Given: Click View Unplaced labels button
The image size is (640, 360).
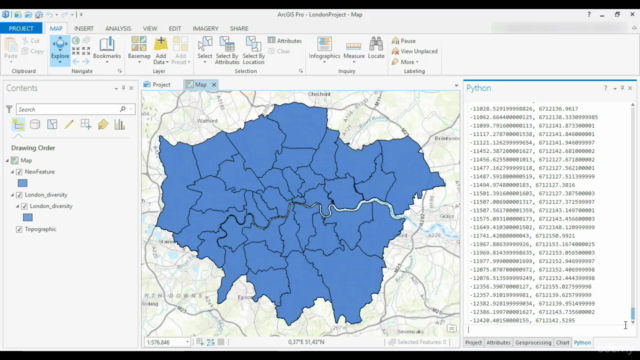Looking at the screenshot, I should [x=414, y=51].
